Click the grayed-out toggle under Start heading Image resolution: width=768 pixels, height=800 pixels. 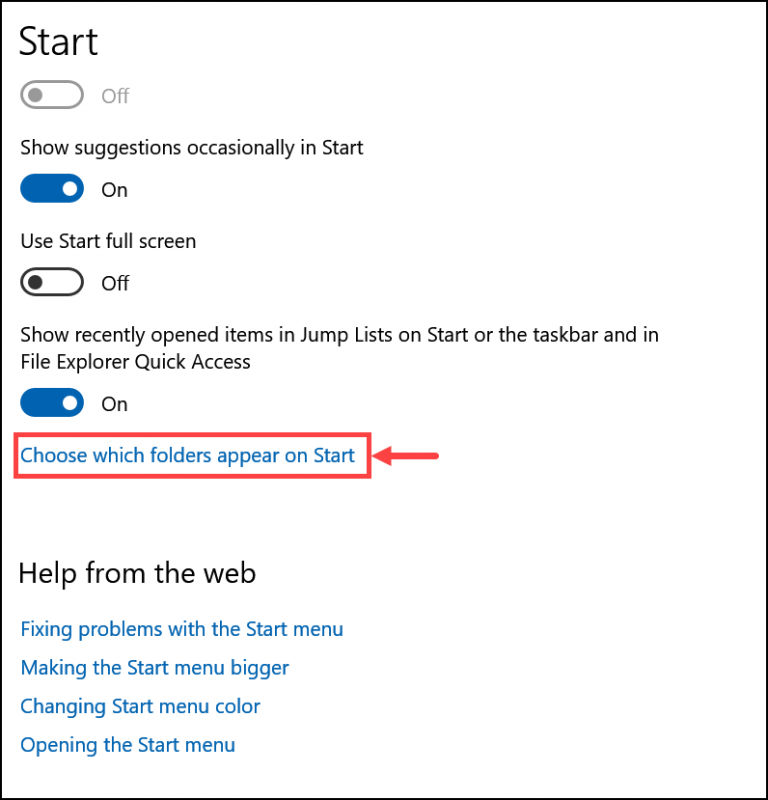coord(51,95)
